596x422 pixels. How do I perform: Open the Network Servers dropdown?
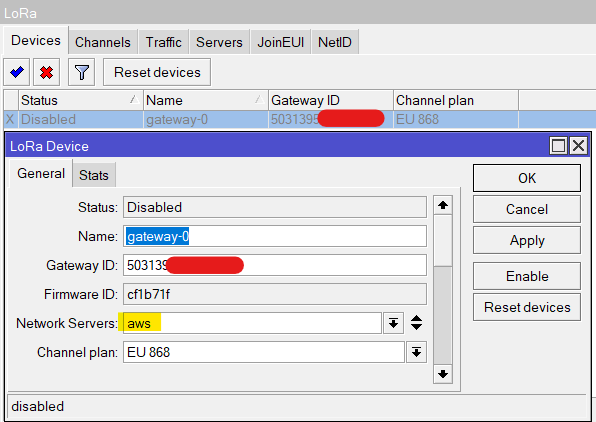(x=393, y=323)
